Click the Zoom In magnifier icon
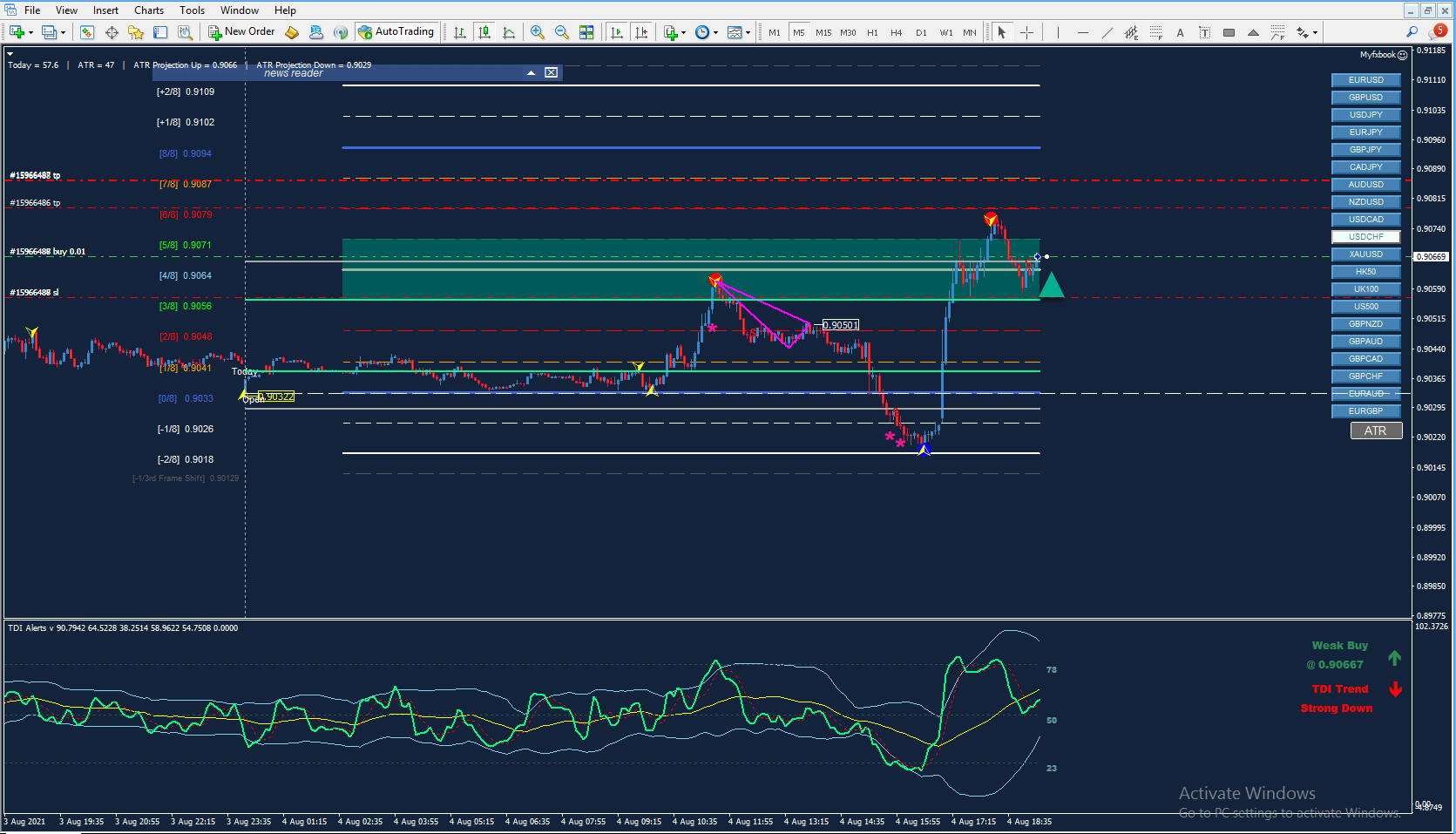This screenshot has height=834, width=1456. pos(538,32)
